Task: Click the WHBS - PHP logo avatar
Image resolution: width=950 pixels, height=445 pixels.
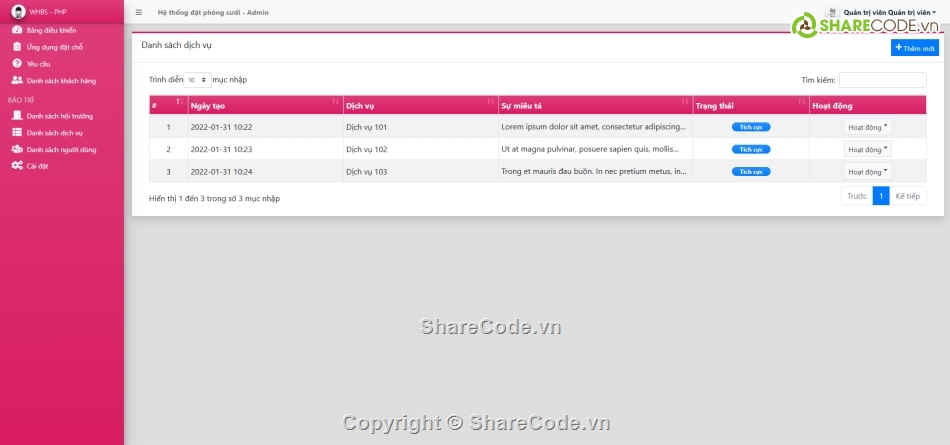Action: 18,12
